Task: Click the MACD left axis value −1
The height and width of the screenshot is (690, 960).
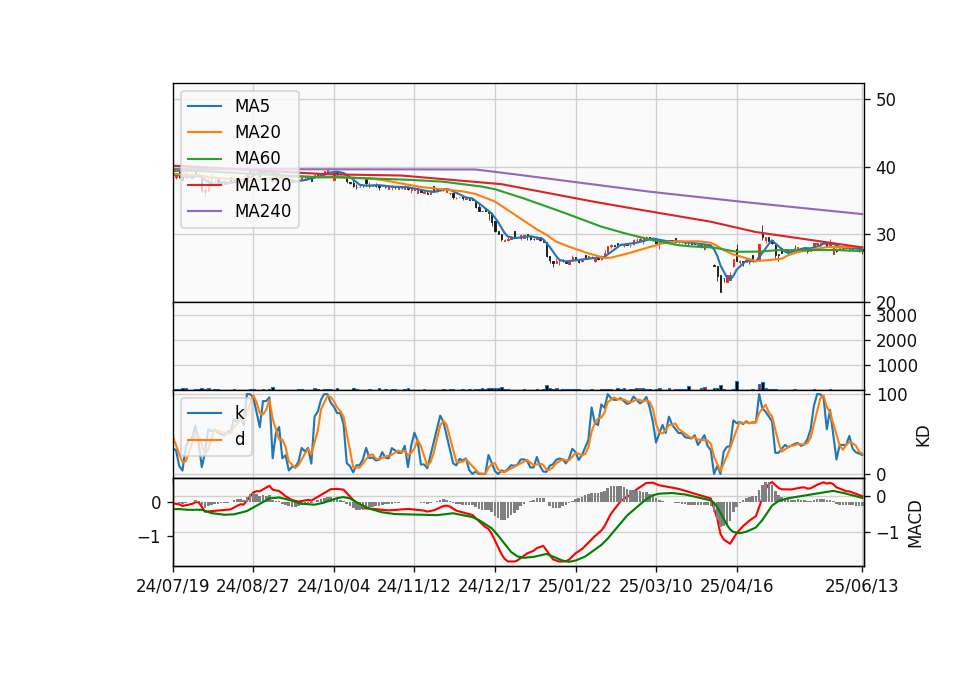Action: tap(150, 537)
